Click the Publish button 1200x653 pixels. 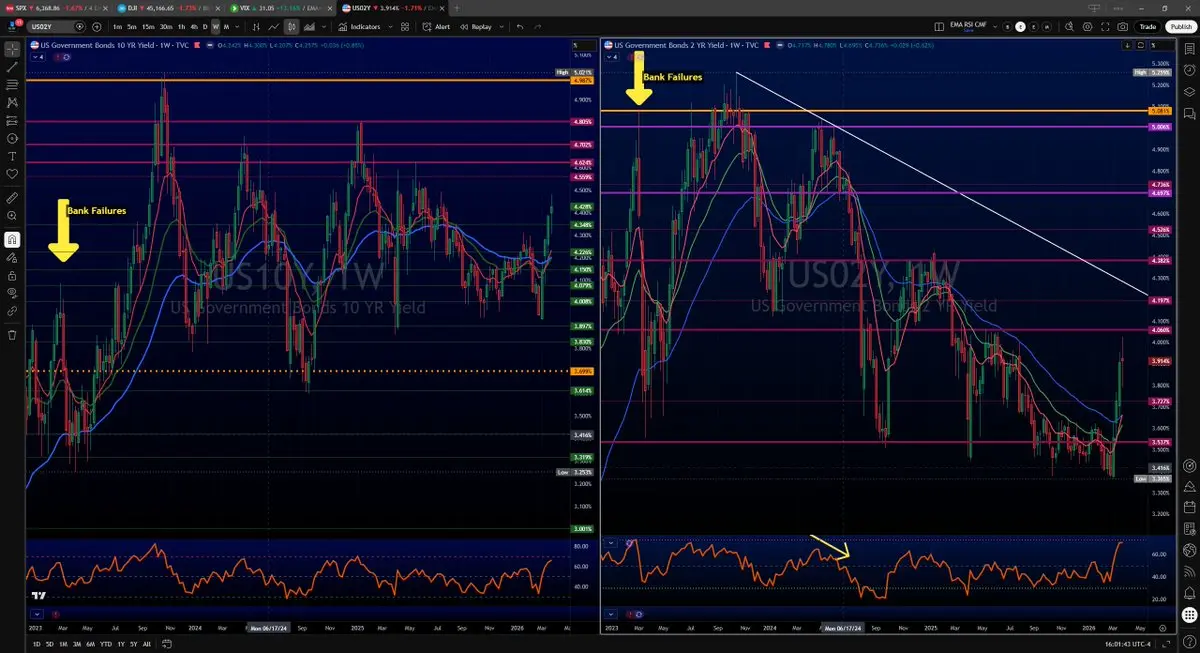(x=1181, y=25)
